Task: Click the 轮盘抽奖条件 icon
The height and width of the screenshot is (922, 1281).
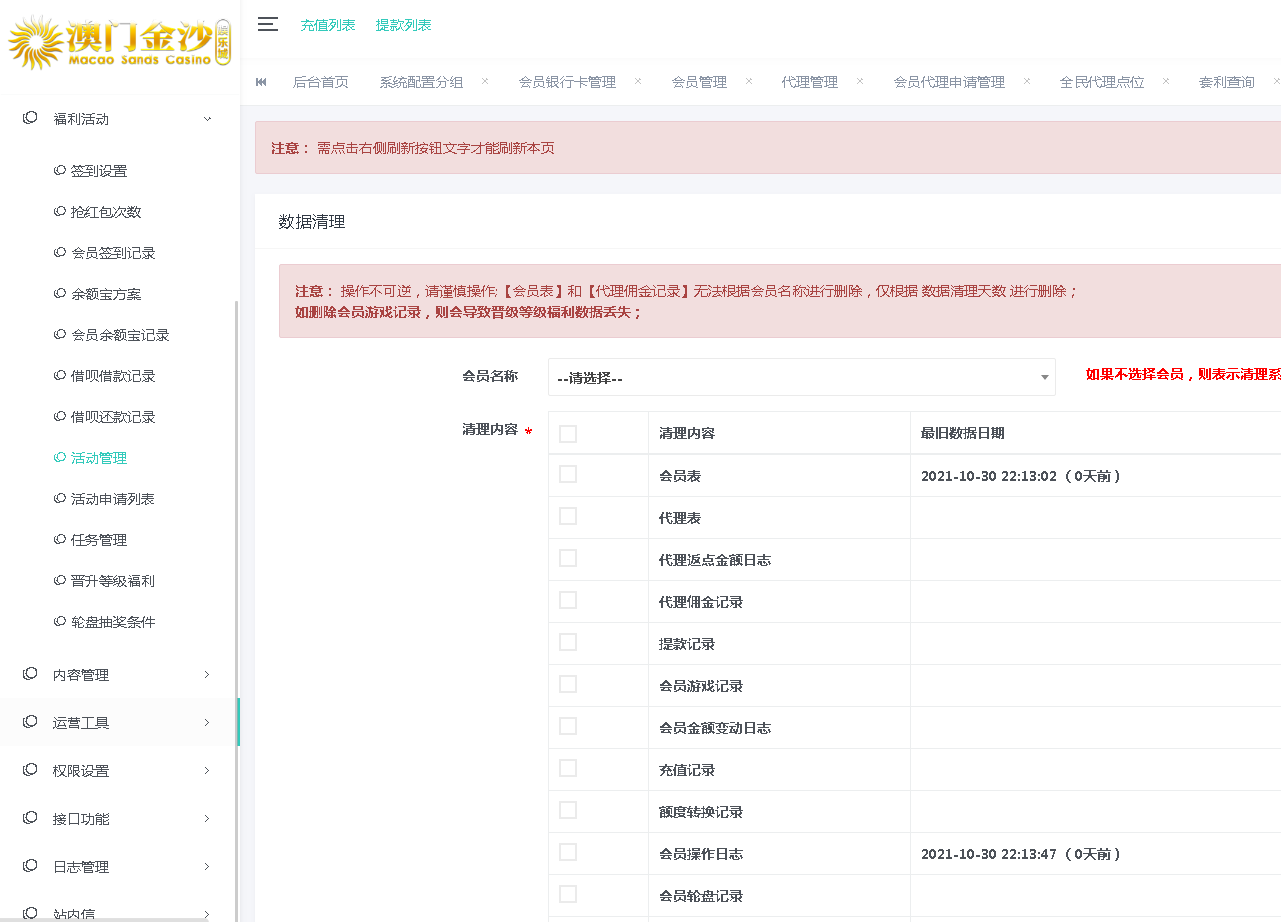Action: [x=61, y=621]
